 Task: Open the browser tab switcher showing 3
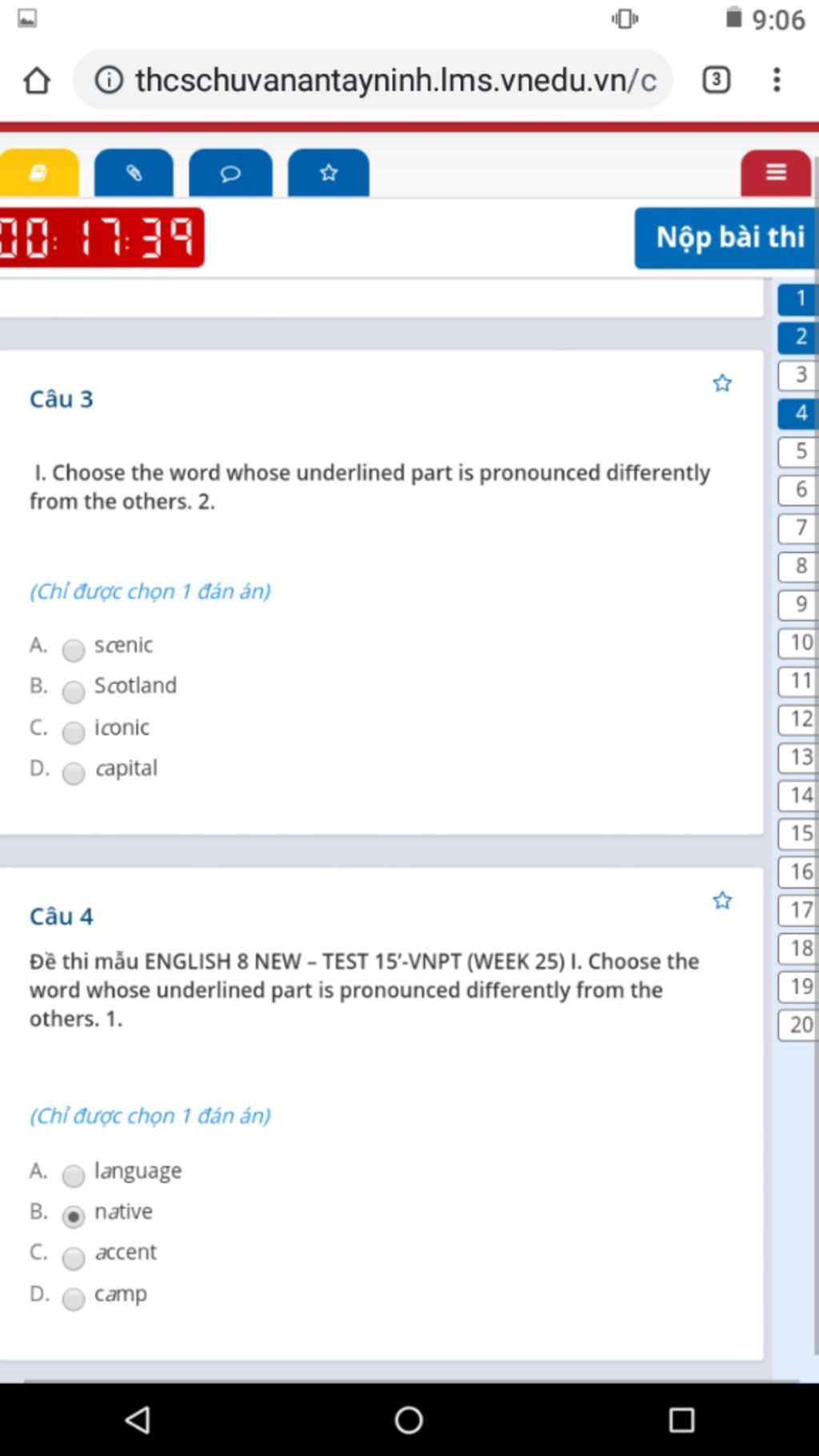pos(716,80)
